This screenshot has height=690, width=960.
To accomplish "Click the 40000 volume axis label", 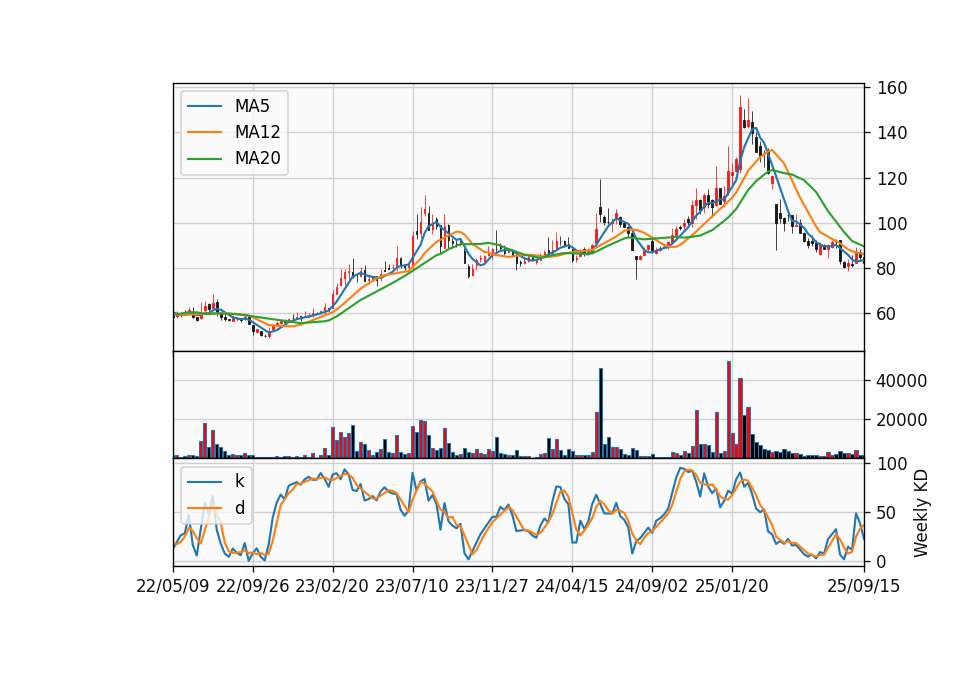I will [x=902, y=381].
